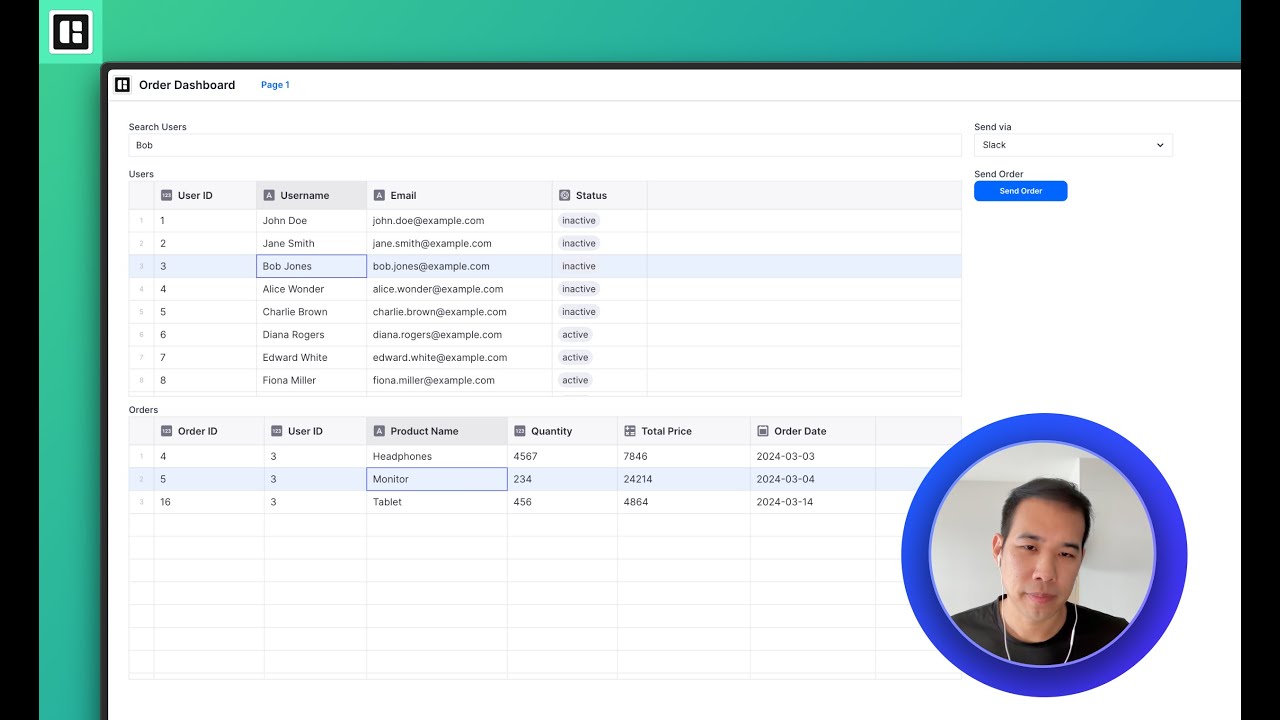Viewport: 1280px width, 720px height.
Task: Select the Jane Smith username cell
Action: tap(311, 244)
